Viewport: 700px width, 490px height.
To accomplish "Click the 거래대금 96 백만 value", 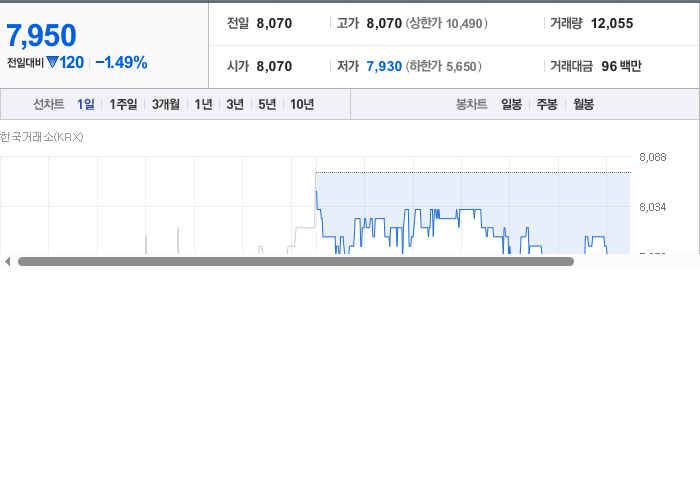I will (621, 66).
